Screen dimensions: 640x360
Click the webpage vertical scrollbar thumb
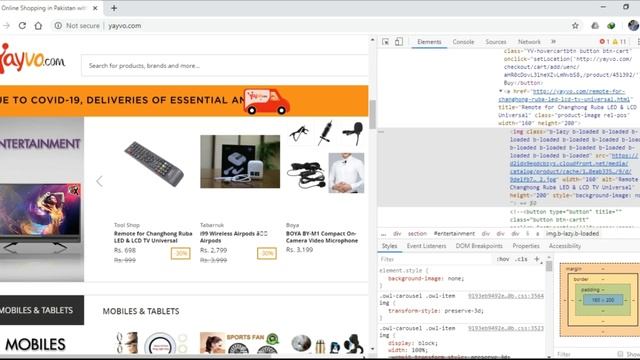click(x=372, y=114)
